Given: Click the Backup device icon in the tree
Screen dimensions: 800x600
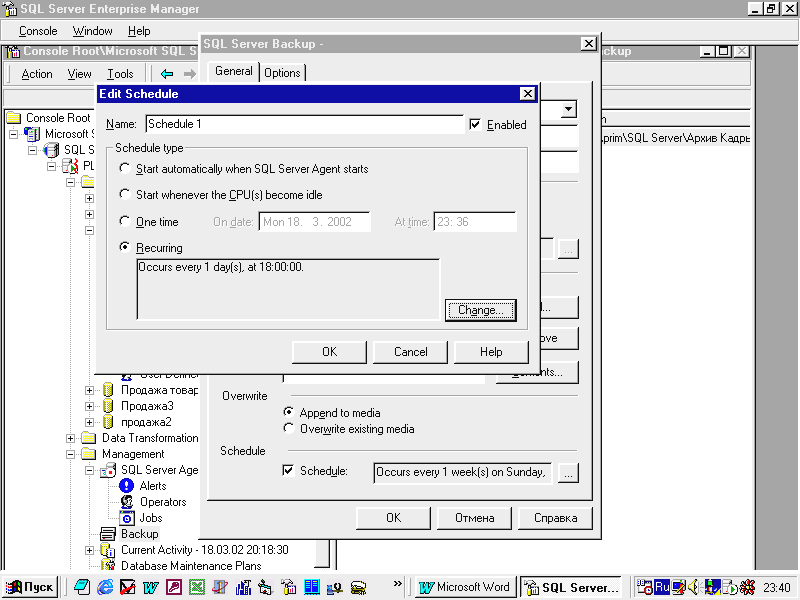Looking at the screenshot, I should pos(108,534).
